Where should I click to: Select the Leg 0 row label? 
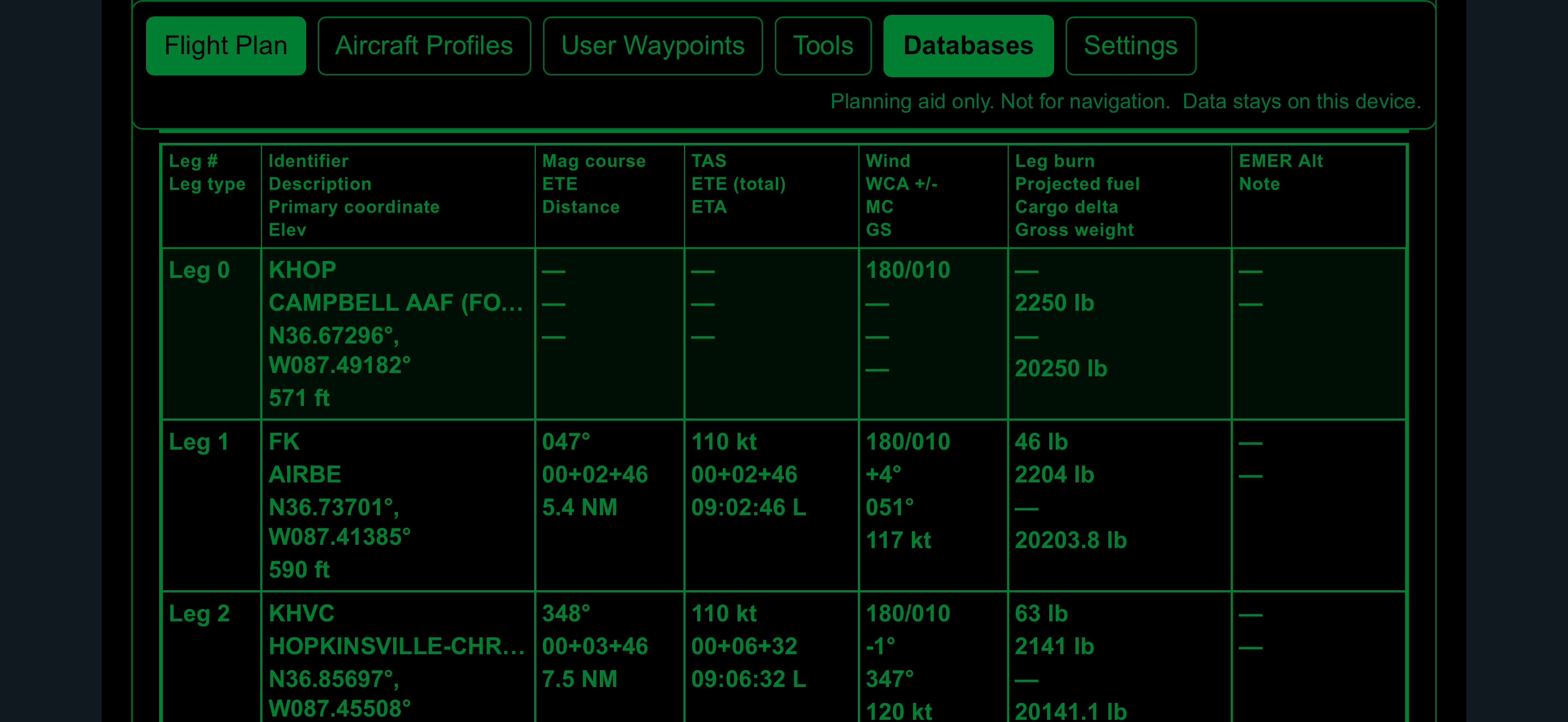(199, 270)
